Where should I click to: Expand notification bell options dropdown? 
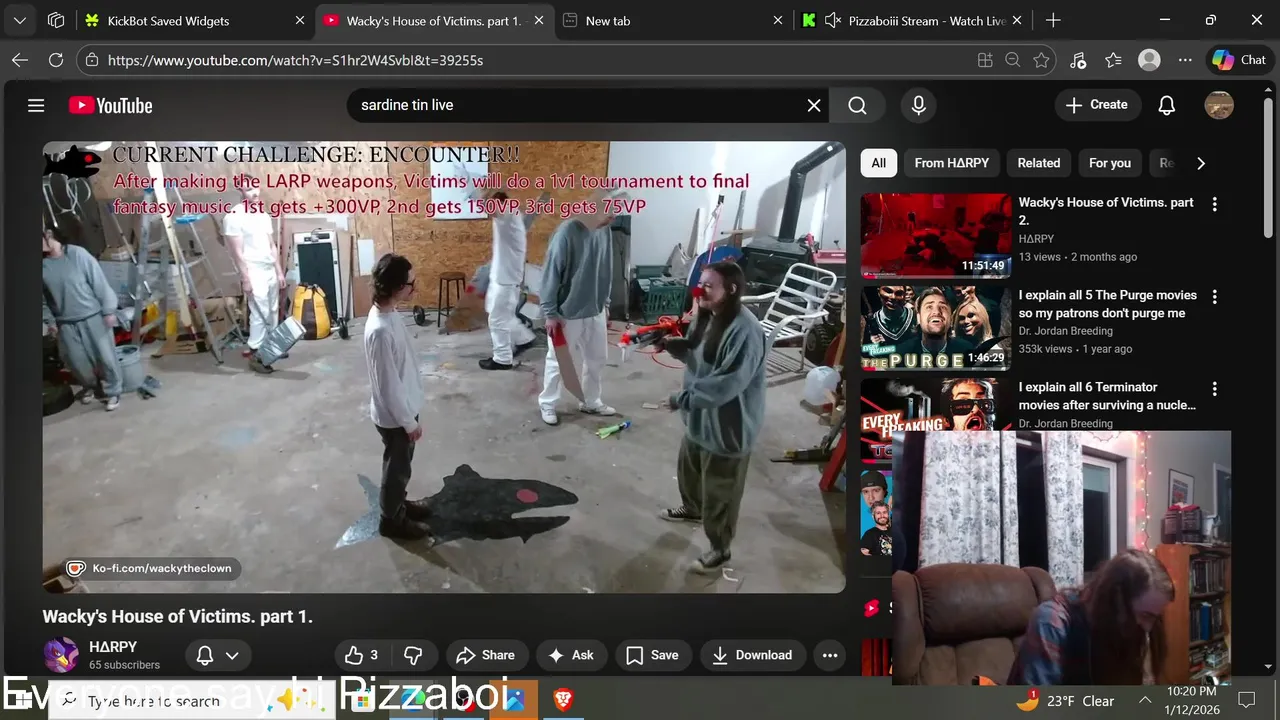(232, 655)
